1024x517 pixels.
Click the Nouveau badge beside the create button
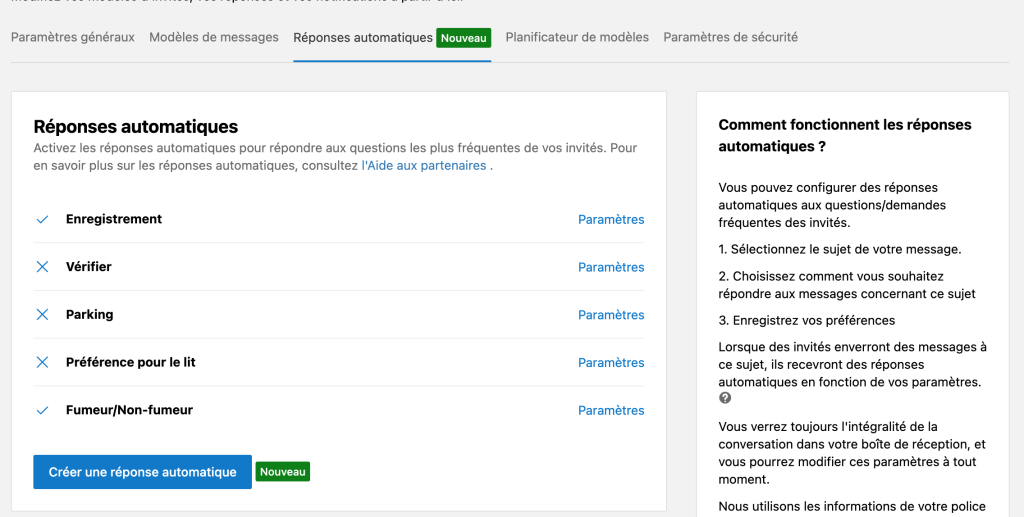coord(283,472)
